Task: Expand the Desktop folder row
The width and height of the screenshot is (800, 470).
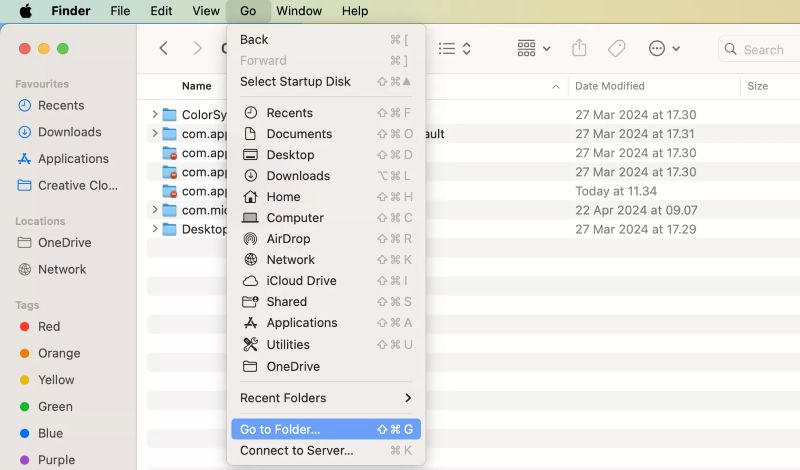Action: [x=155, y=229]
